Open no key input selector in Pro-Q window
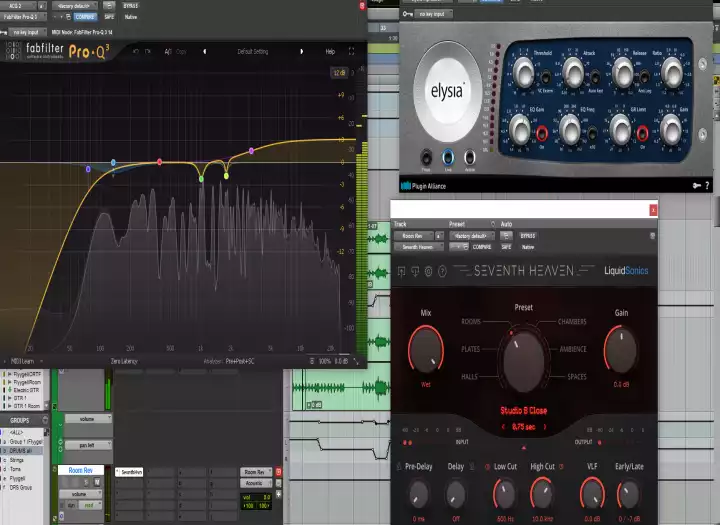 [x=27, y=32]
